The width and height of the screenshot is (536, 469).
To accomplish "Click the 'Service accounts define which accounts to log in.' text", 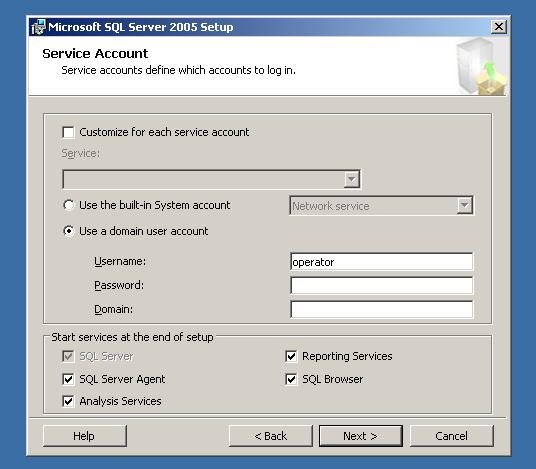I will 178,70.
